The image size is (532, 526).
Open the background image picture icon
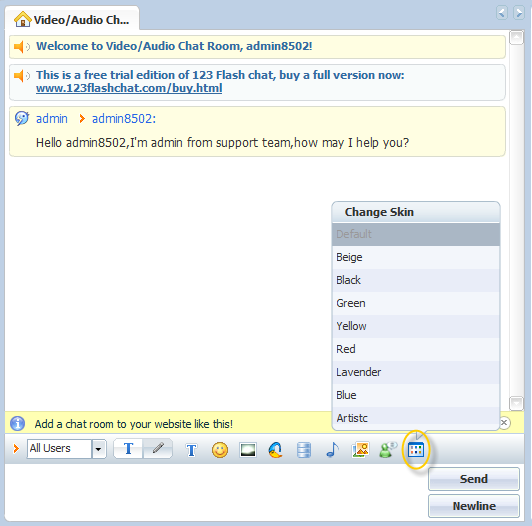[360, 450]
